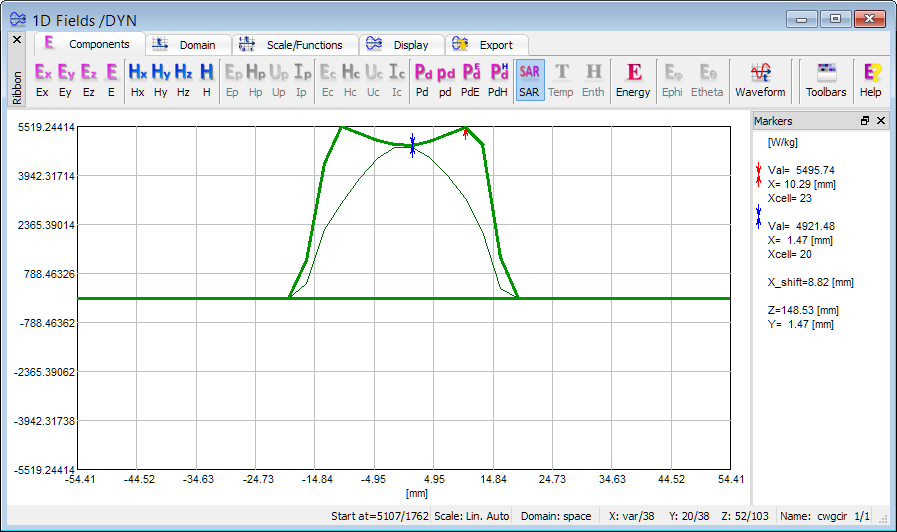Select the PdE power density icon
Screen dimensions: 897x532
click(x=470, y=79)
